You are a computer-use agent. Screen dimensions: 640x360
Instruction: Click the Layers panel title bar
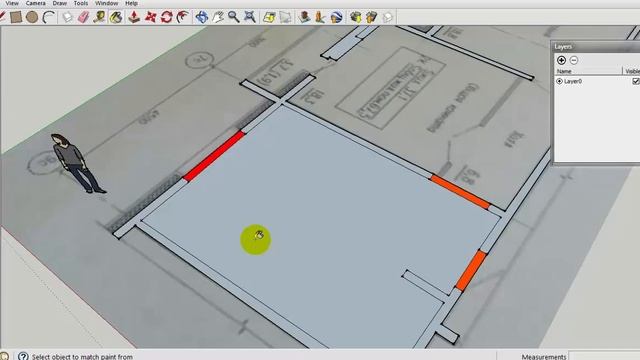596,47
